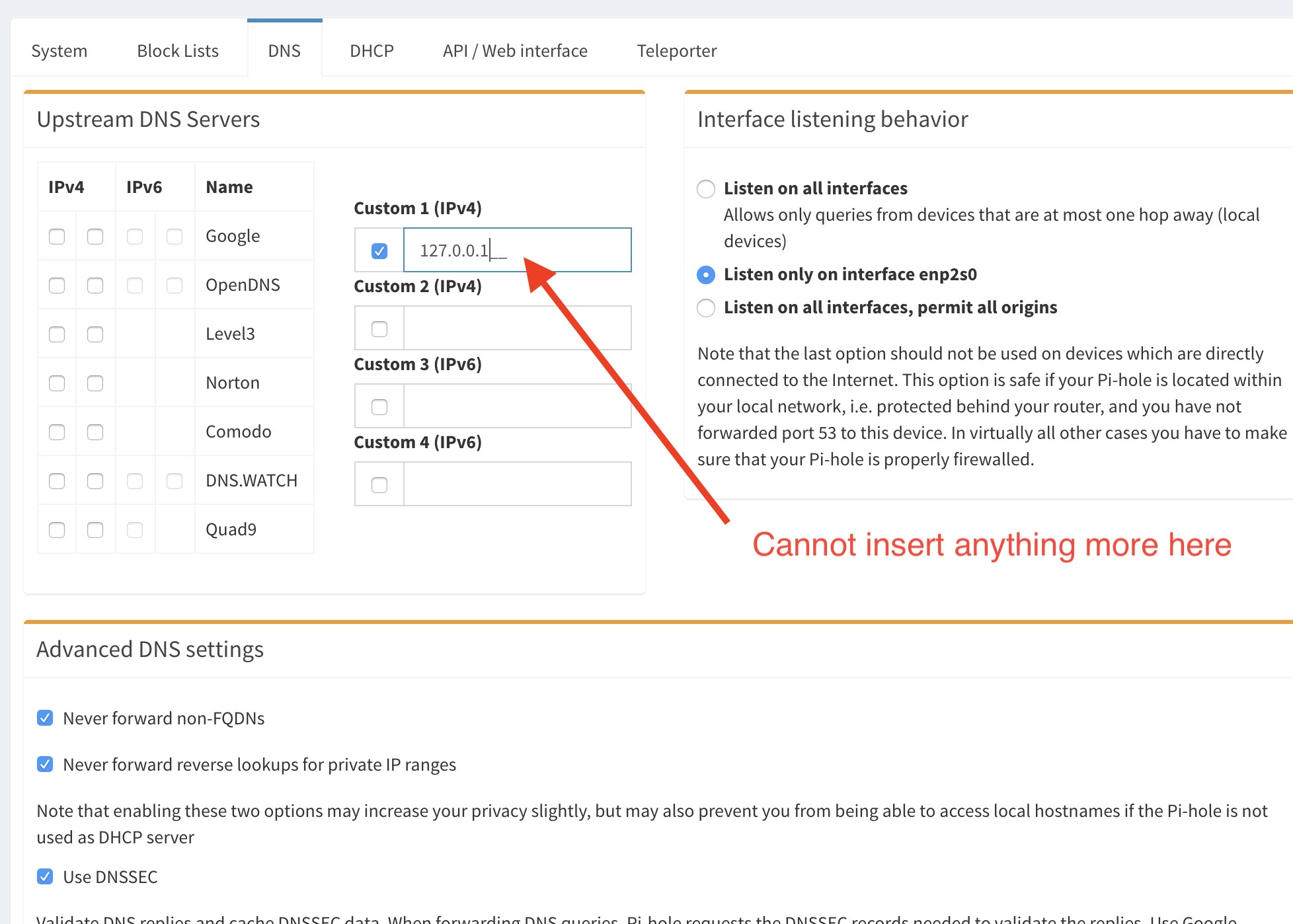Switch to the Block Lists tab
Image resolution: width=1293 pixels, height=924 pixels.
[x=178, y=51]
